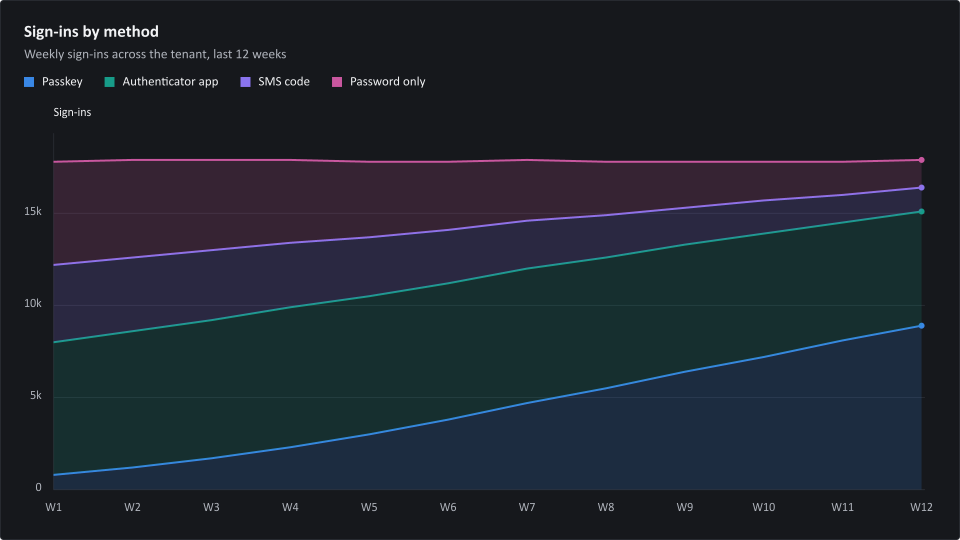Viewport: 960px width, 540px height.
Task: Toggle the Authenticator app legend swatch
Action: pos(110,82)
